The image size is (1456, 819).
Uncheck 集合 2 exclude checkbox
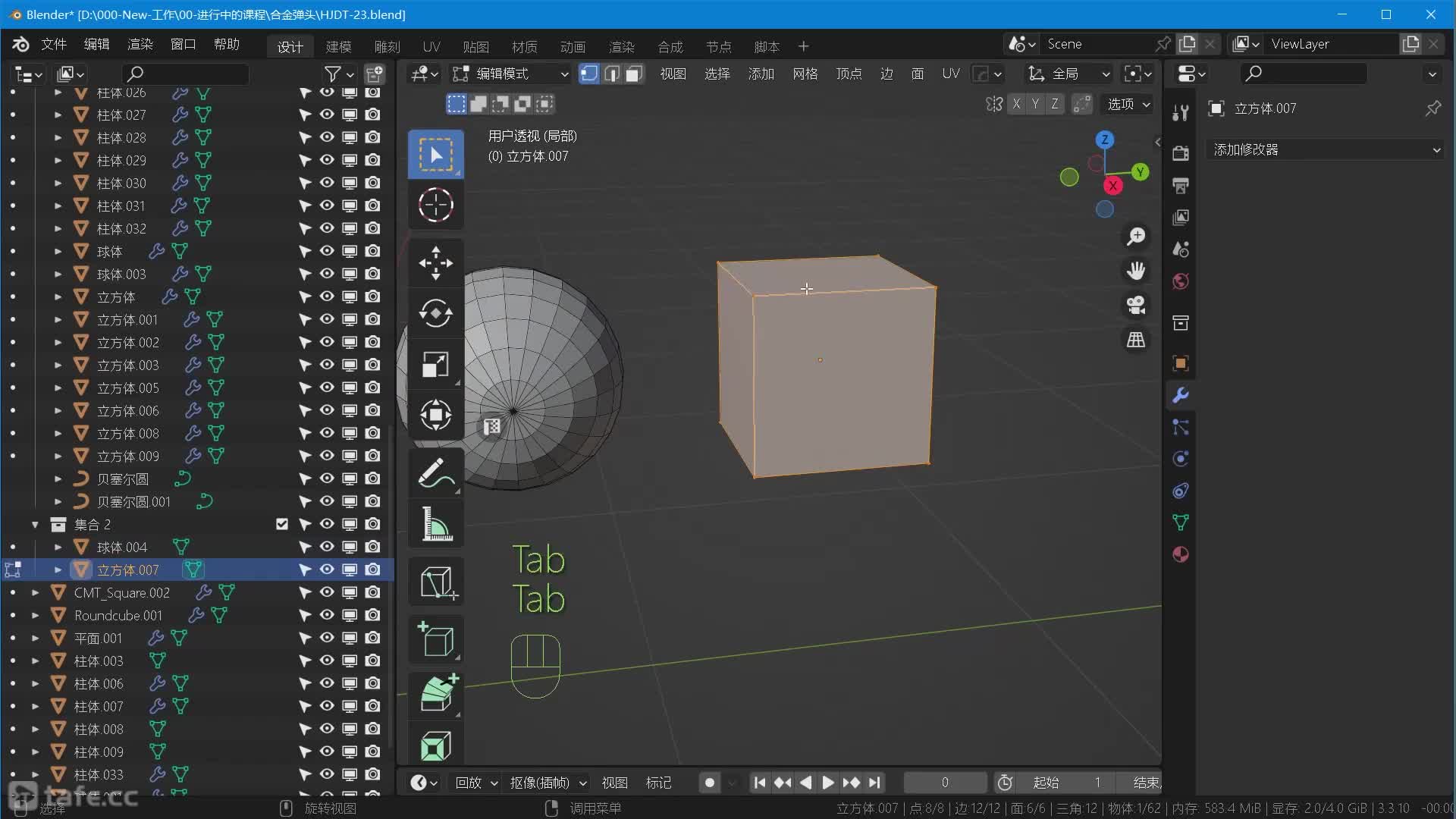pyautogui.click(x=282, y=524)
